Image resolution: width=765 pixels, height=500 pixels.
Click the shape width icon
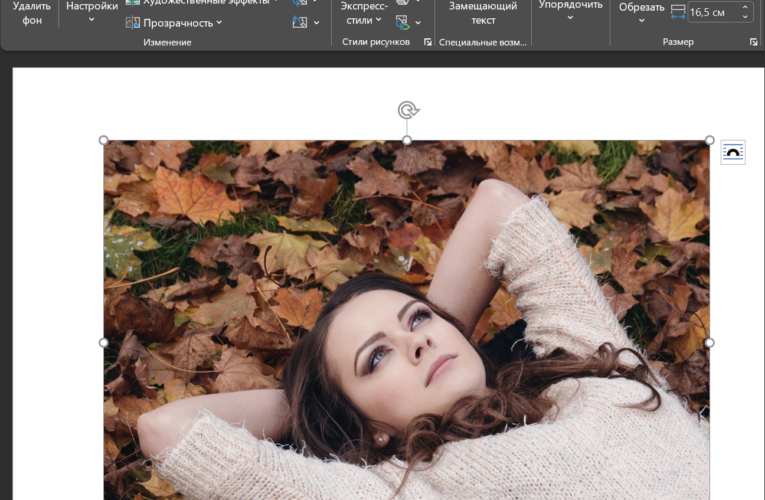(x=678, y=12)
